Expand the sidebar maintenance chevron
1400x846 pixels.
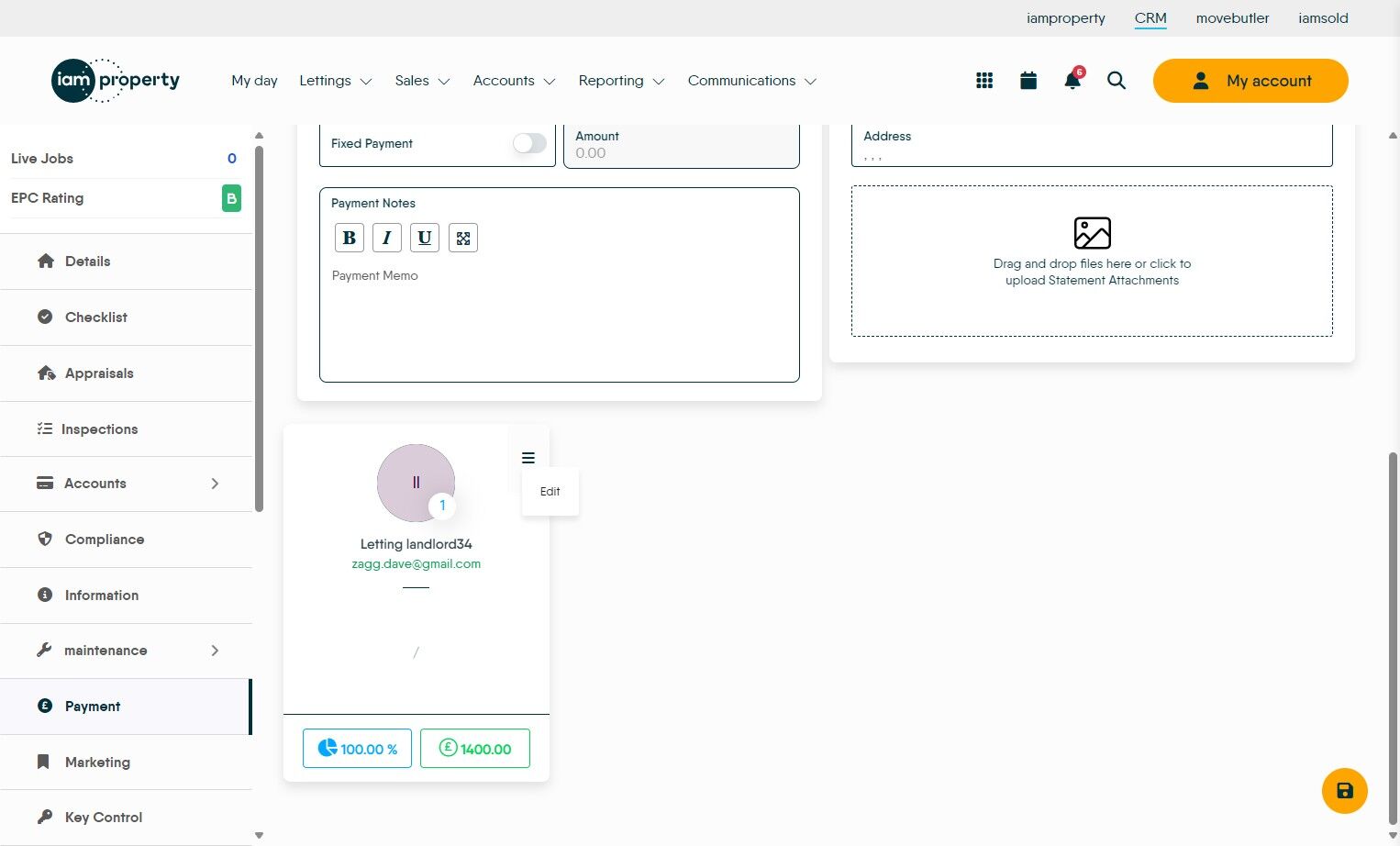pos(215,651)
